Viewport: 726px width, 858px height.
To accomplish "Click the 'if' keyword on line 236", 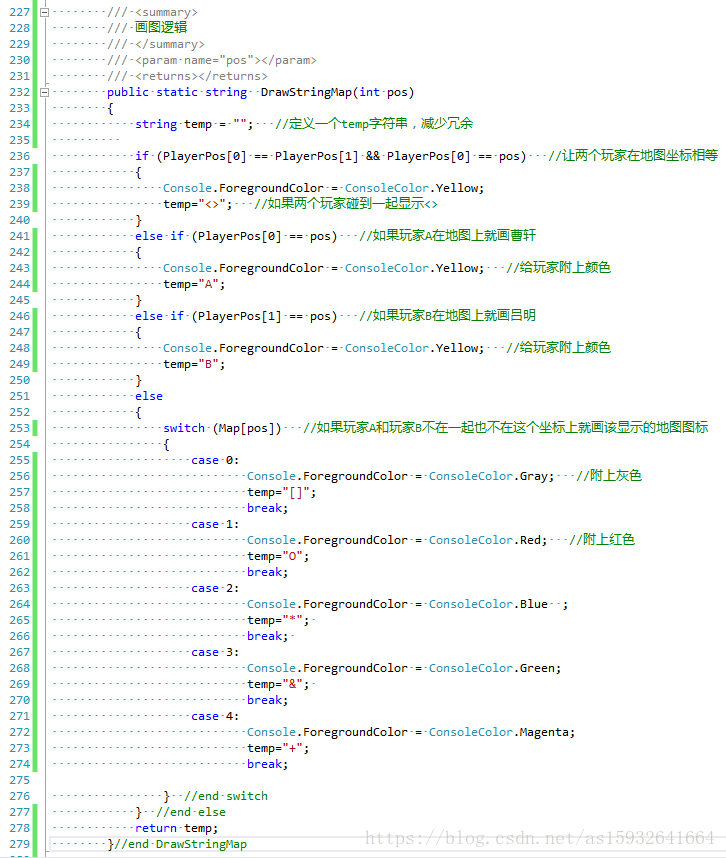I will tap(142, 156).
